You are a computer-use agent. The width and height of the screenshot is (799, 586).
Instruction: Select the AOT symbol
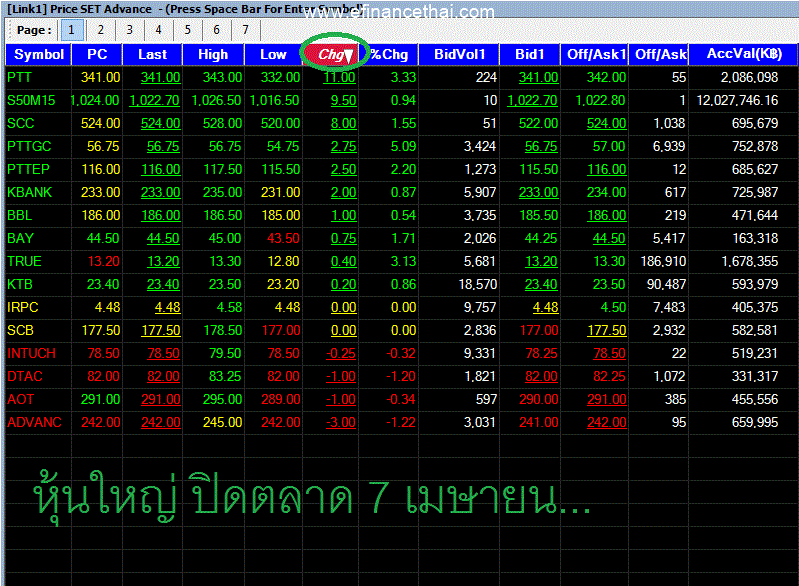tap(20, 399)
